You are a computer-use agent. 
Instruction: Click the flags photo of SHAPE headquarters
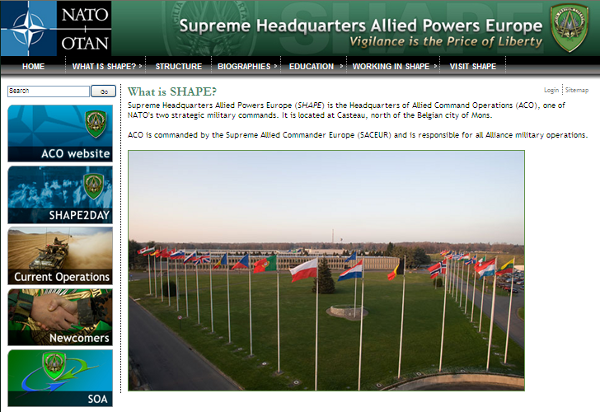(326, 270)
